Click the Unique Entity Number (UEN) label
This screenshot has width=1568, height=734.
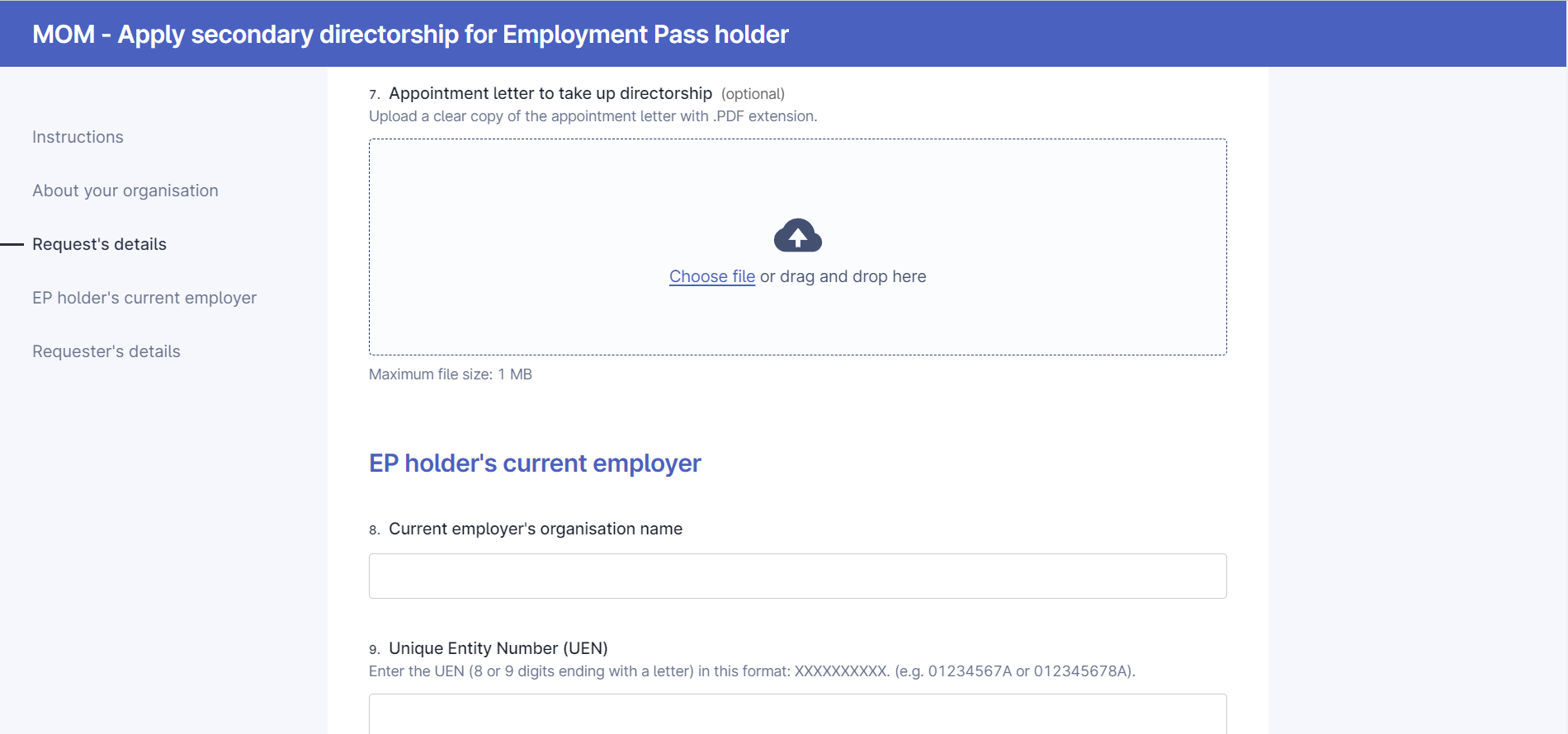point(498,648)
